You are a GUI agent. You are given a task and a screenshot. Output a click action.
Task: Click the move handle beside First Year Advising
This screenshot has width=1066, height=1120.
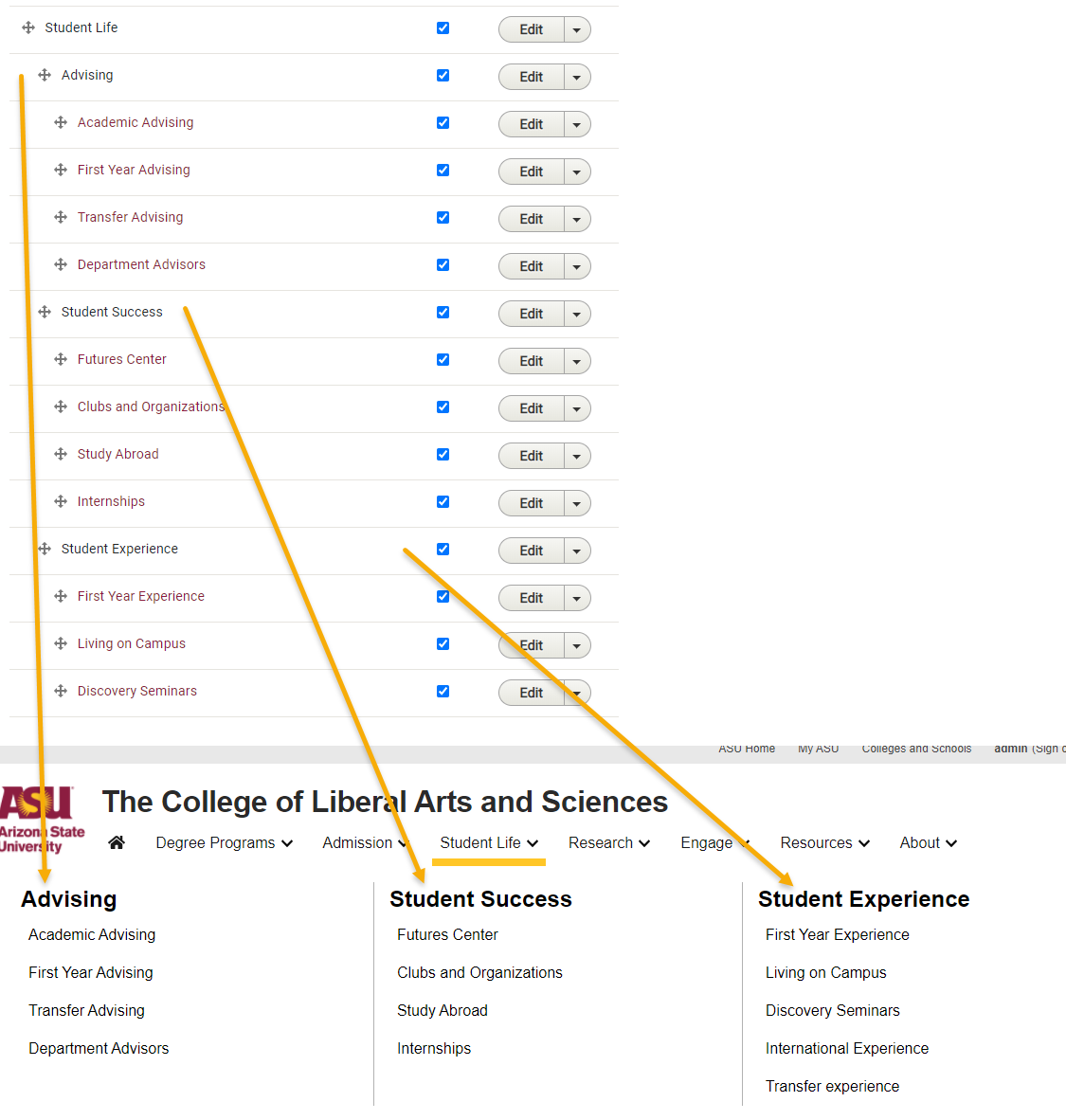coord(61,170)
